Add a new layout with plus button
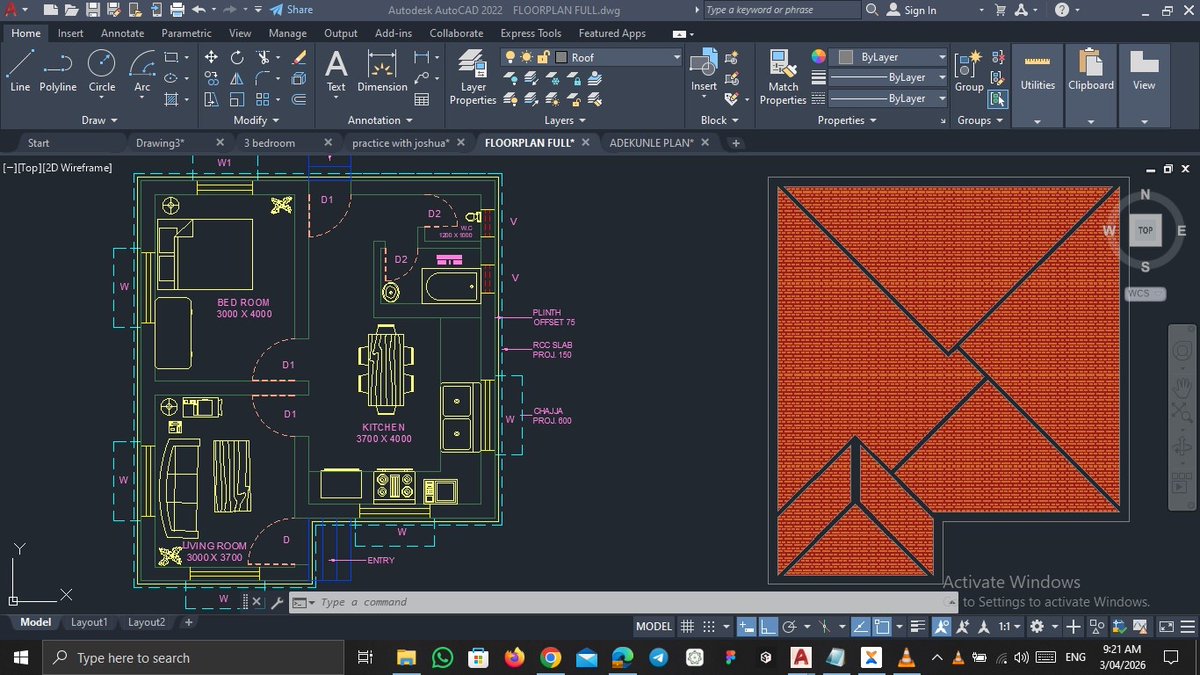 pyautogui.click(x=188, y=622)
